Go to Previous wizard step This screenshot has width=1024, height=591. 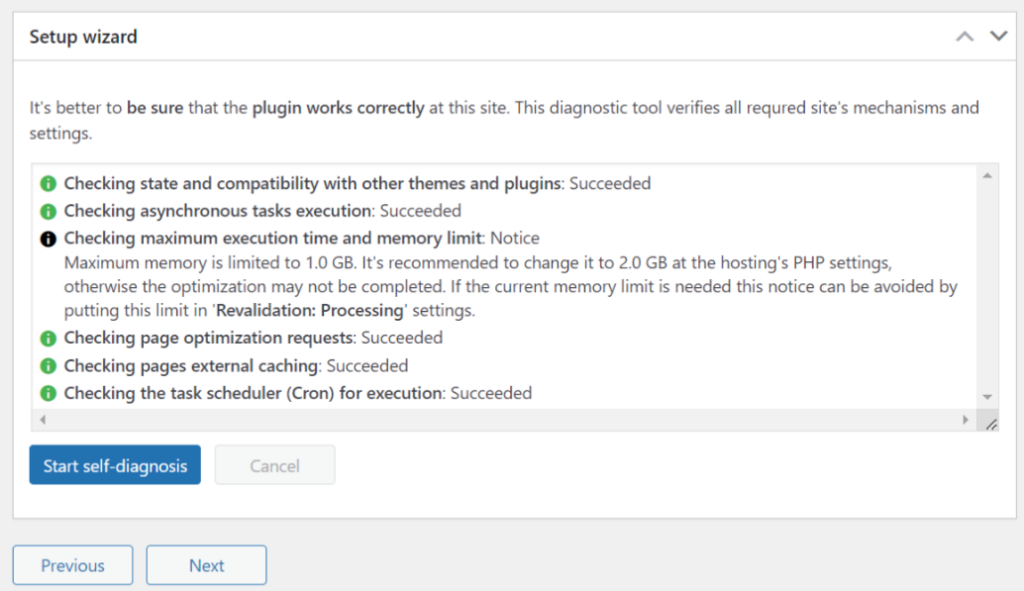click(x=73, y=565)
